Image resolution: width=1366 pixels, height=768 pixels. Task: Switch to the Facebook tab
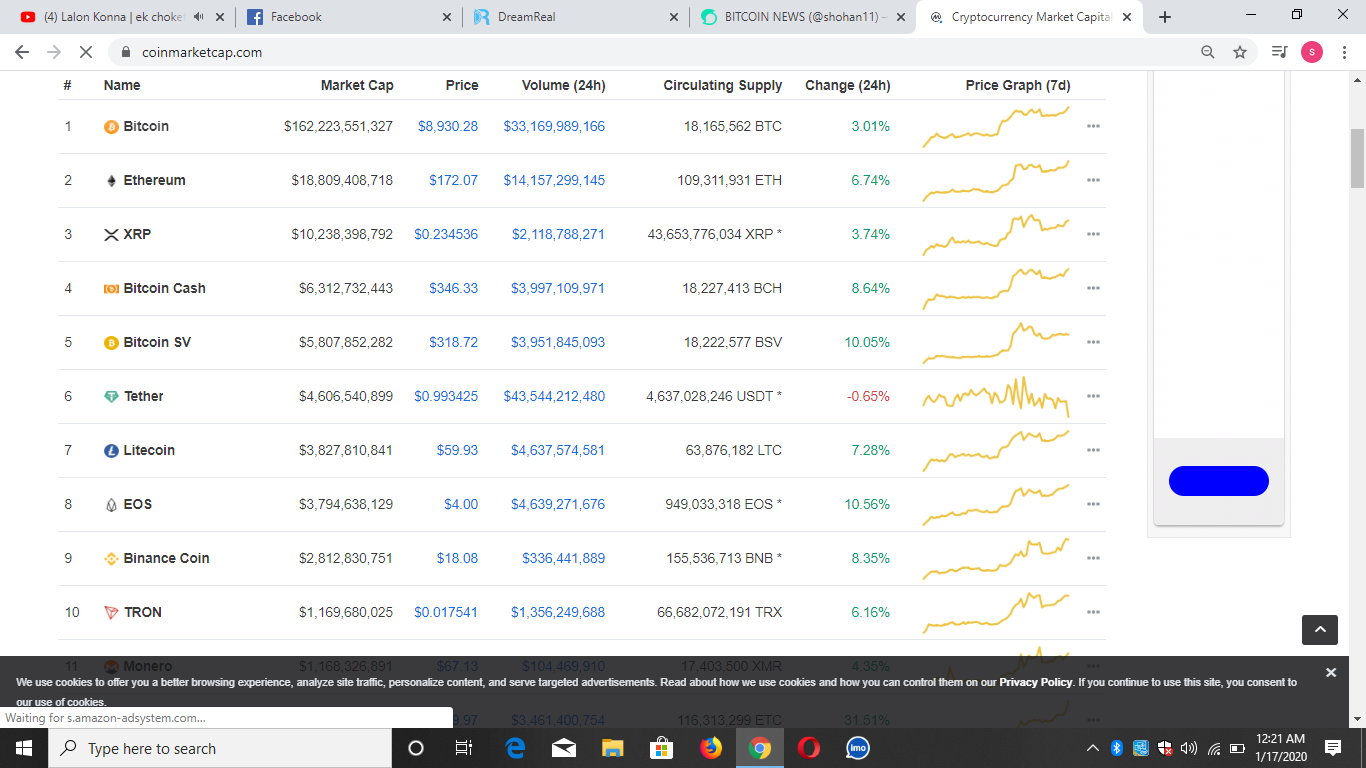point(350,17)
